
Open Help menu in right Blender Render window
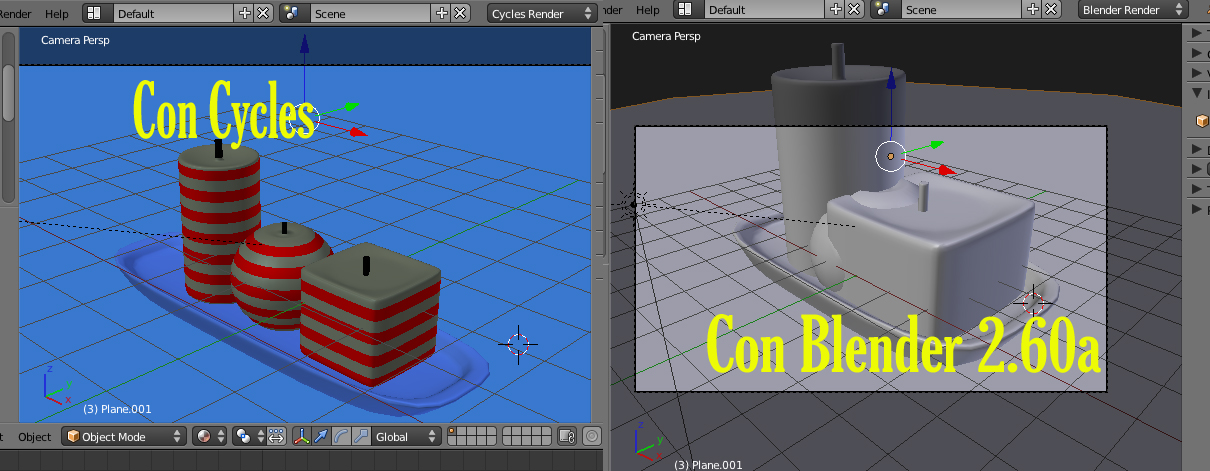click(x=648, y=10)
